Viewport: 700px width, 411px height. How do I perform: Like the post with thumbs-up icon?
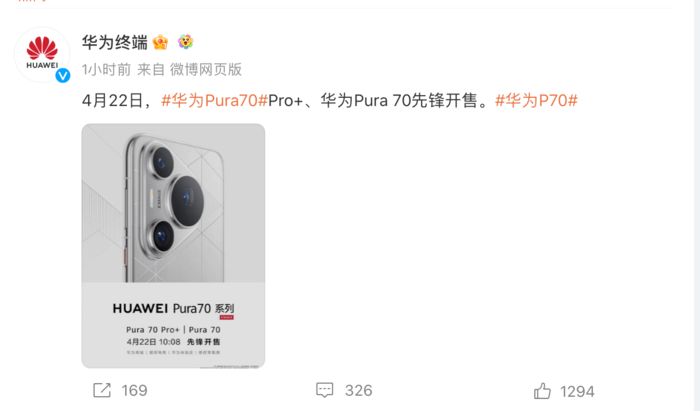[542, 390]
